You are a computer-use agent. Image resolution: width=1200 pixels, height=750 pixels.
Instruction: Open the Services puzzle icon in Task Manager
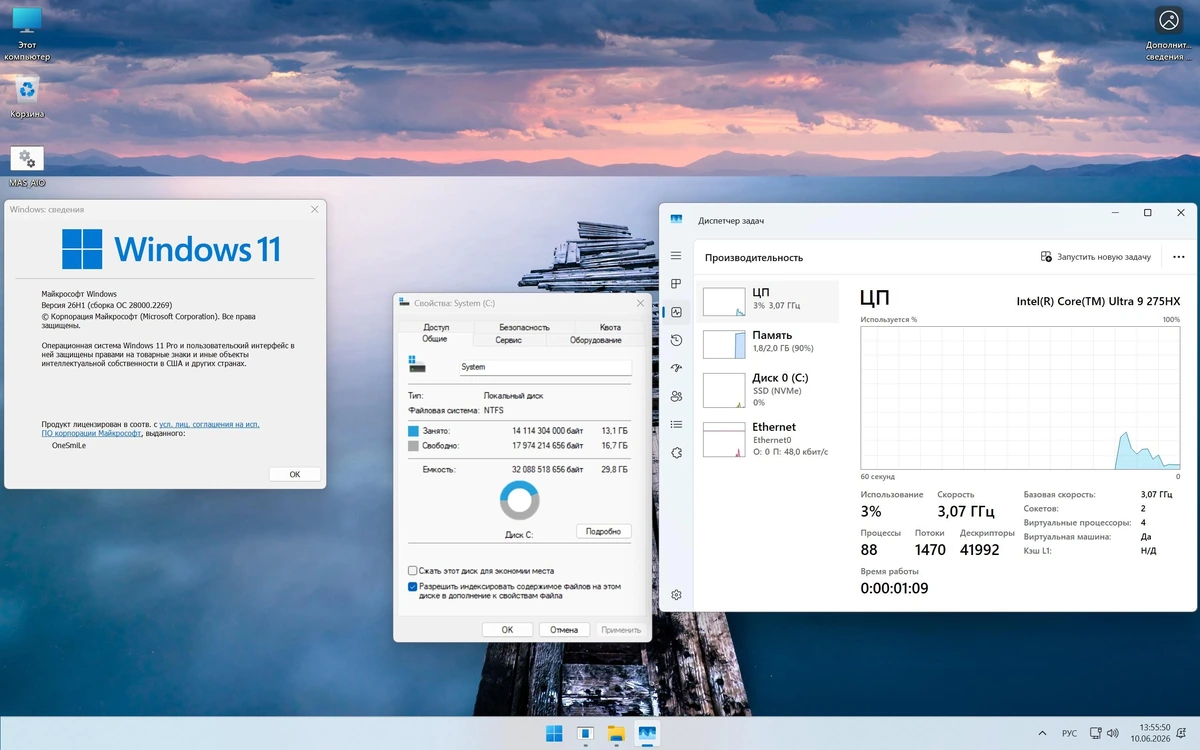click(x=676, y=452)
